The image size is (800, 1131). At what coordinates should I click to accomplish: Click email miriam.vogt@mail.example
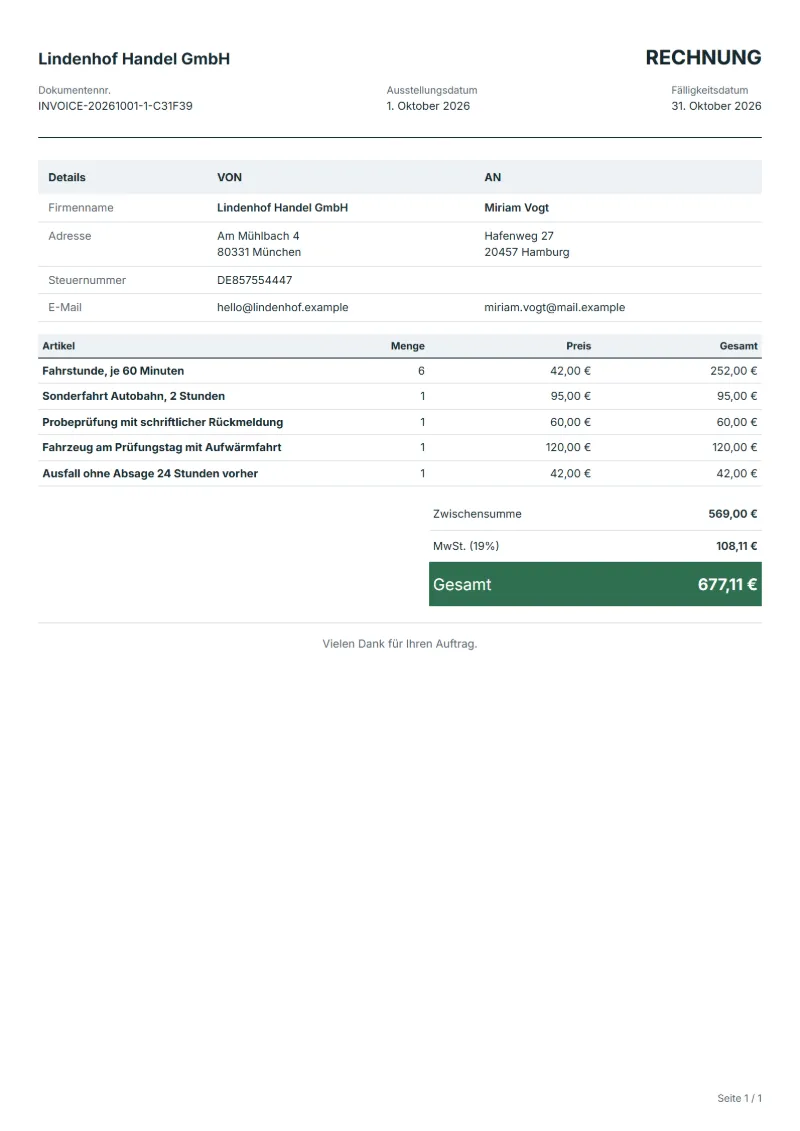click(555, 307)
